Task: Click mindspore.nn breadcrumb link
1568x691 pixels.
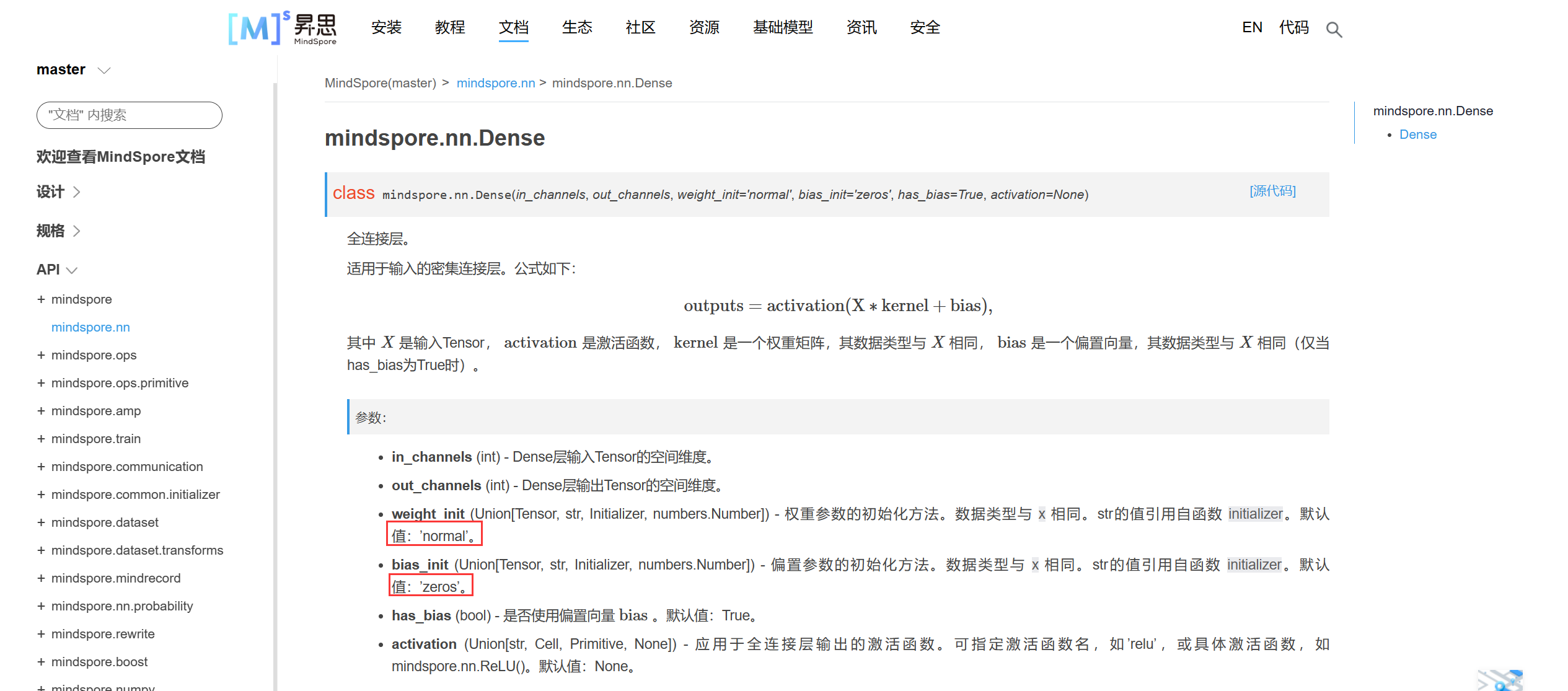Action: [x=496, y=83]
